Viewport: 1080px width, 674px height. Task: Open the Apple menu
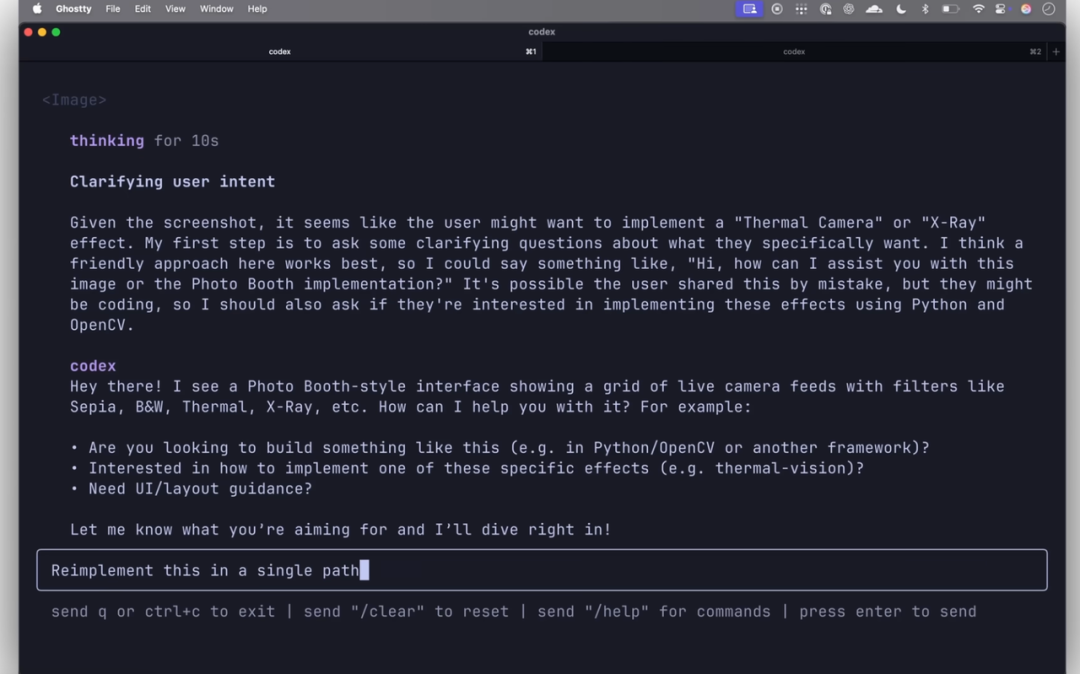(37, 9)
